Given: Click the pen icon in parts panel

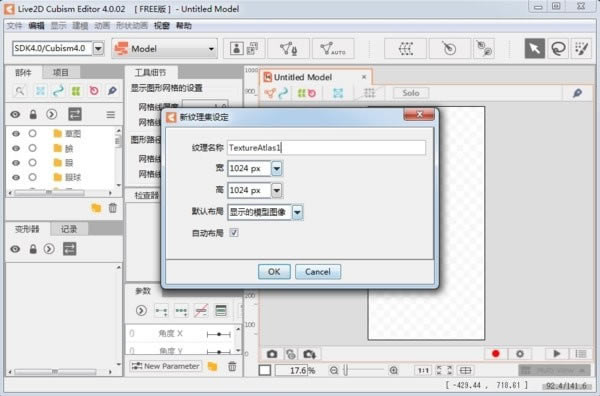Looking at the screenshot, I should point(112,91).
